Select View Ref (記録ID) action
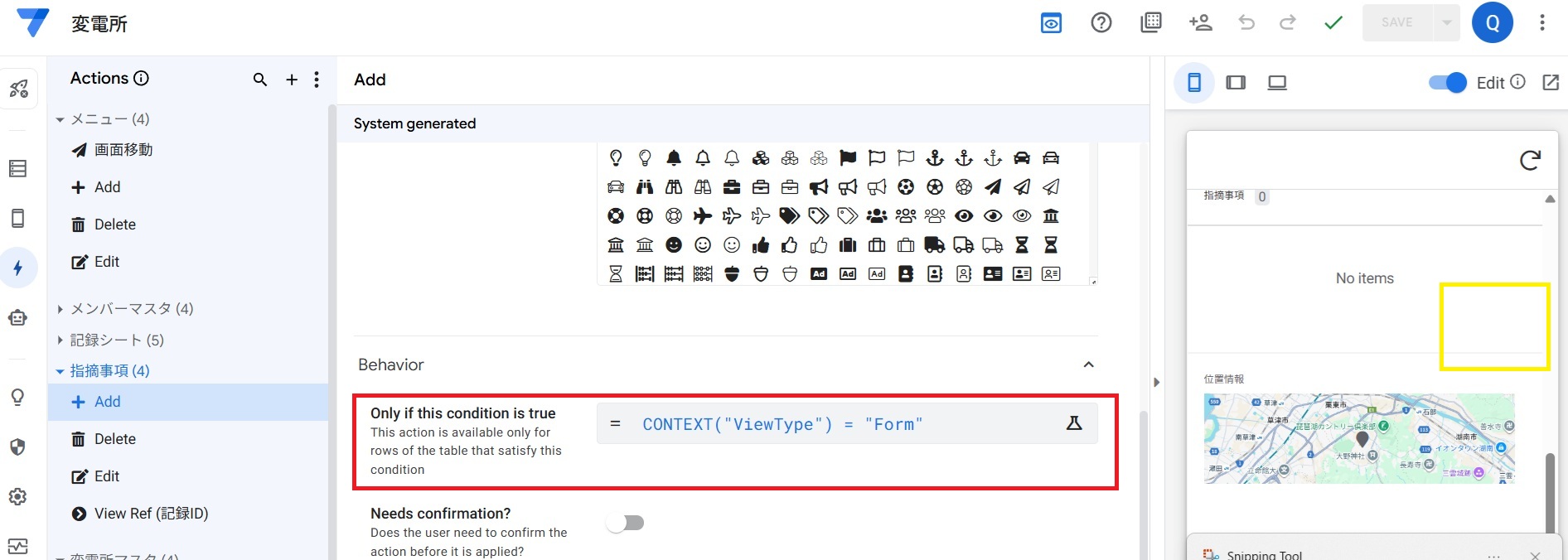Viewport: 1568px width, 560px height. coord(151,514)
